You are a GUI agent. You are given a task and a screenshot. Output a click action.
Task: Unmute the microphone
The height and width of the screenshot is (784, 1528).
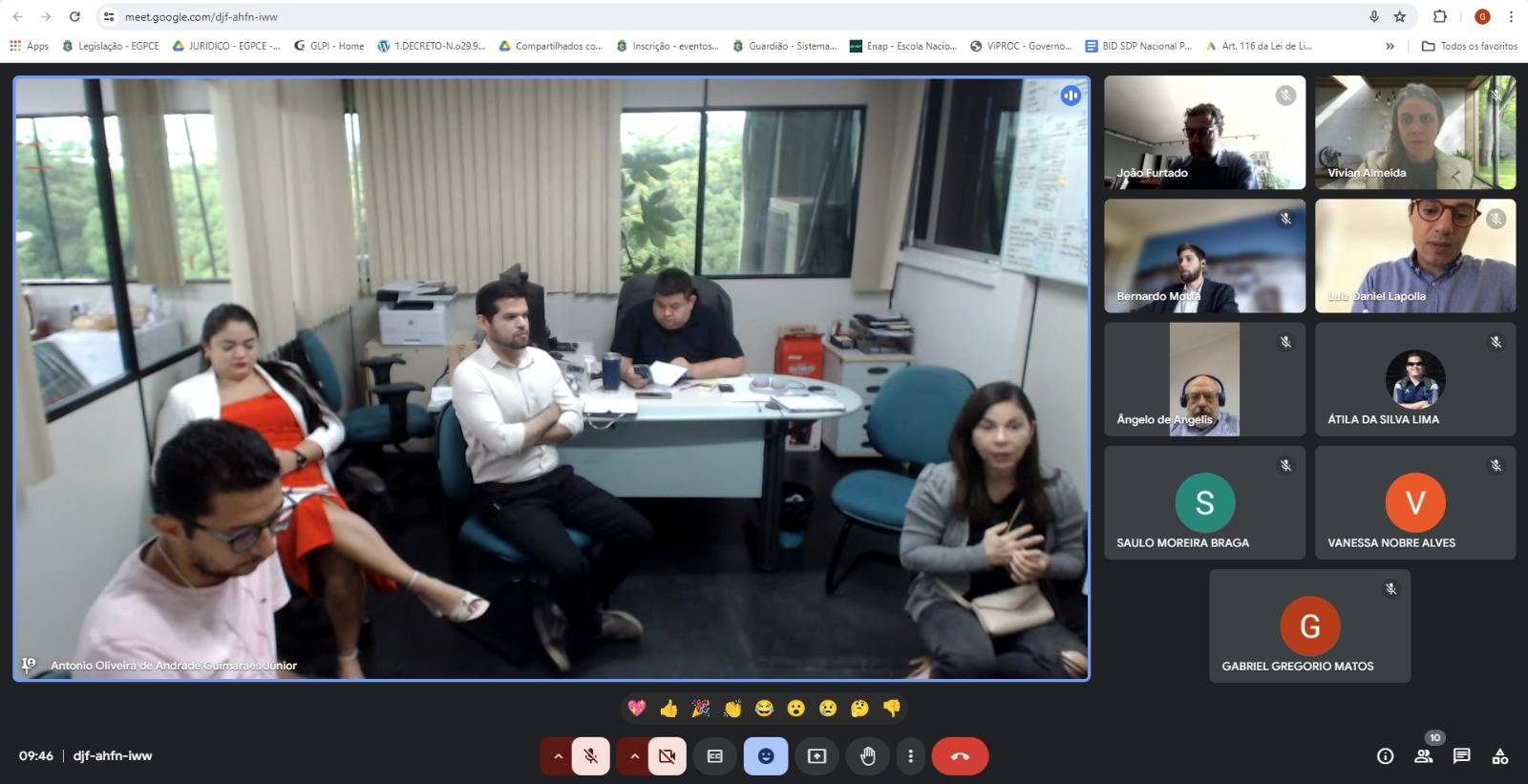click(x=591, y=756)
